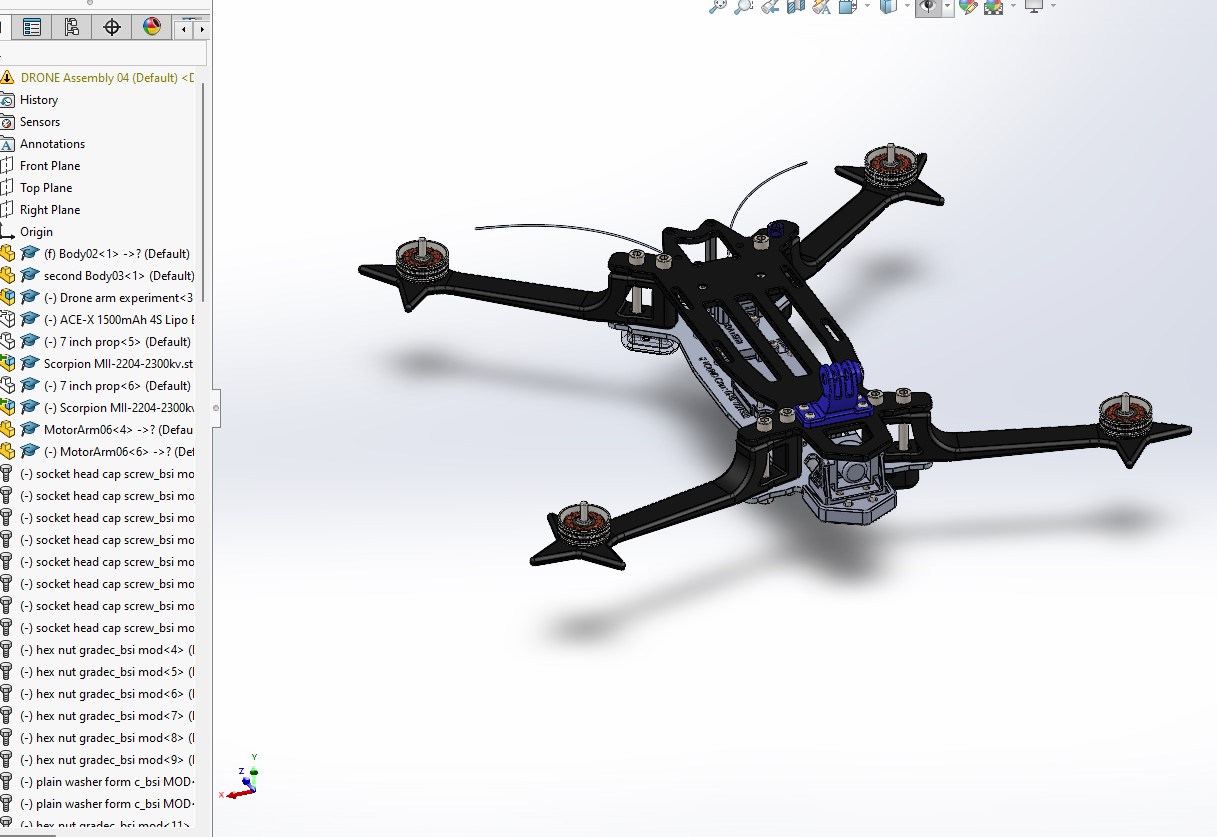Switch to the FeatureManager design tree tab
The image size is (1217, 837).
click(x=33, y=27)
